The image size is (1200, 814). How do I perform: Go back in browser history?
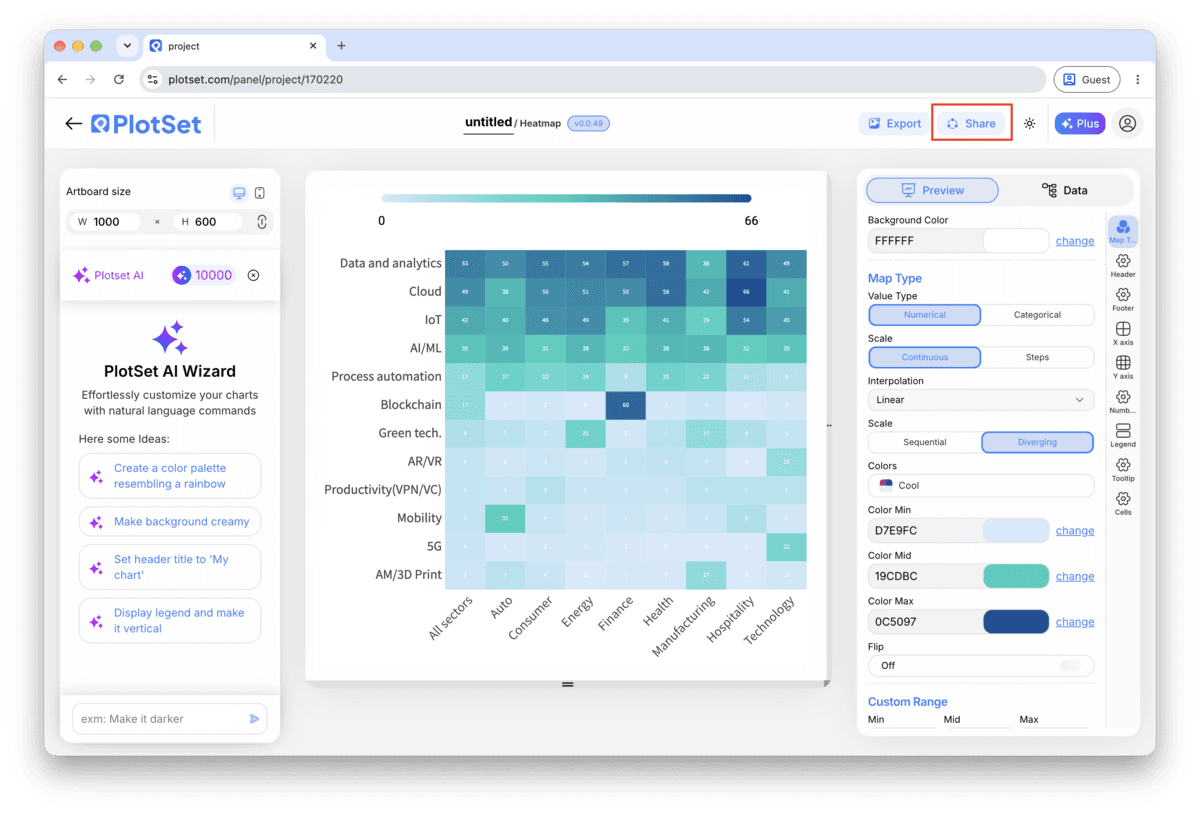(62, 79)
